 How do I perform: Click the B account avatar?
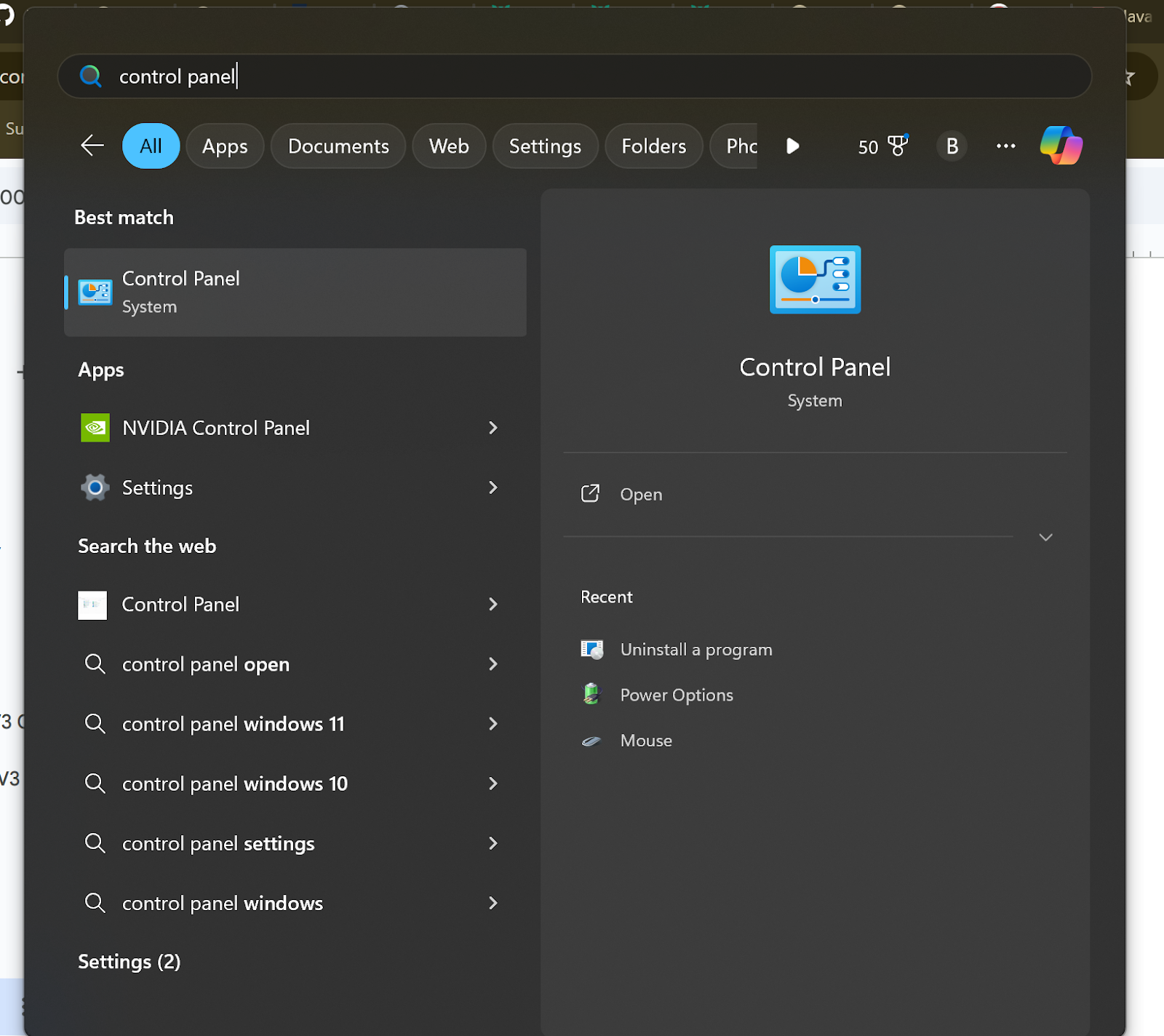click(952, 146)
